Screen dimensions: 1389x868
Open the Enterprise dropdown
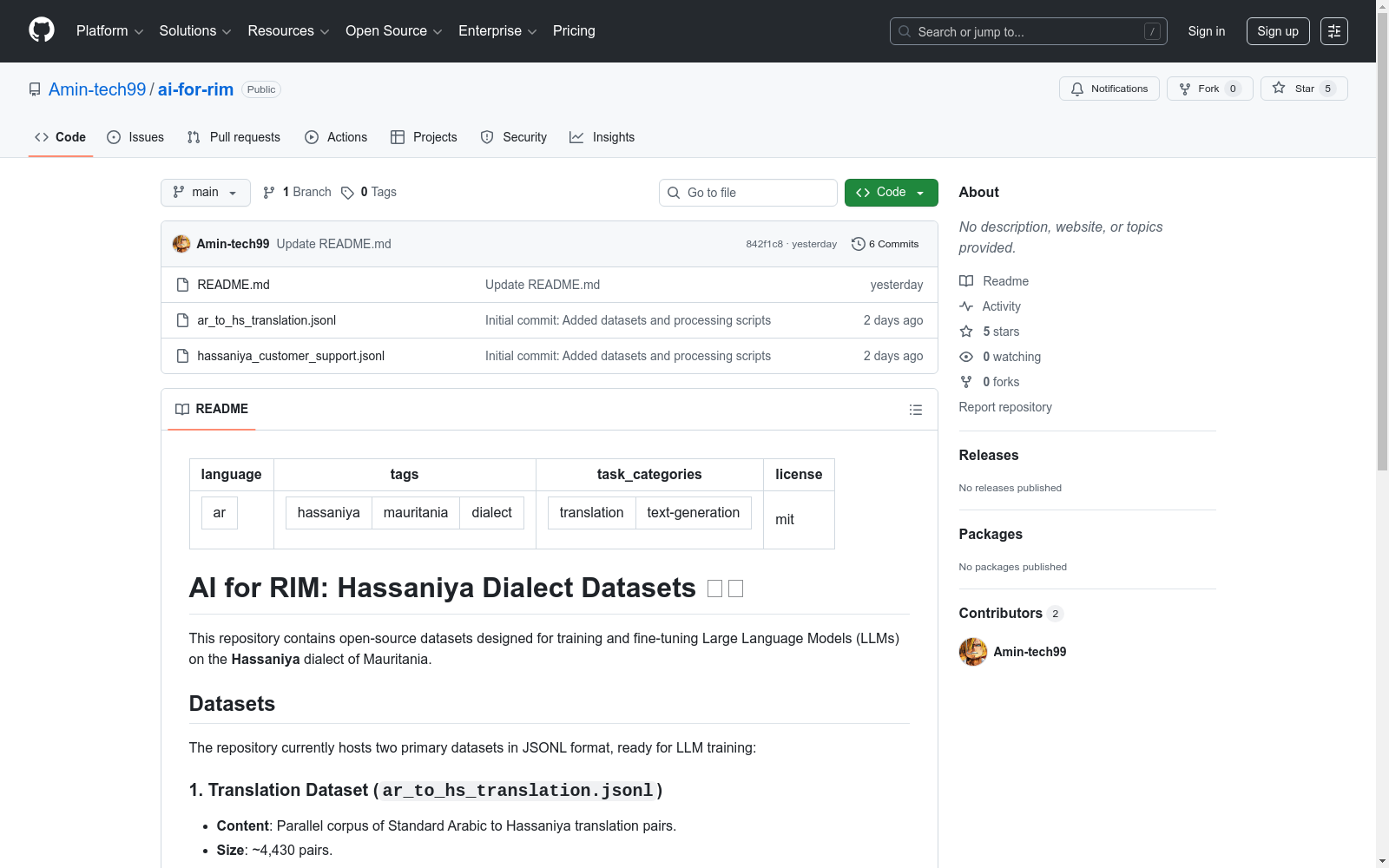point(497,31)
